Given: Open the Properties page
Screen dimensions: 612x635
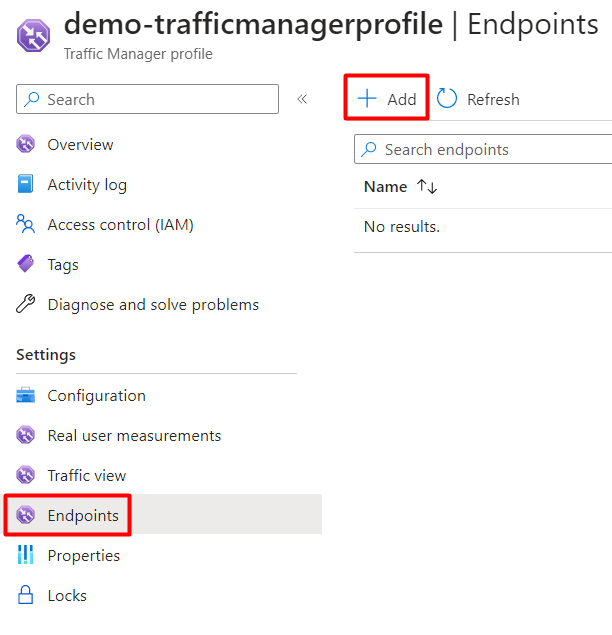Looking at the screenshot, I should pos(83,556).
